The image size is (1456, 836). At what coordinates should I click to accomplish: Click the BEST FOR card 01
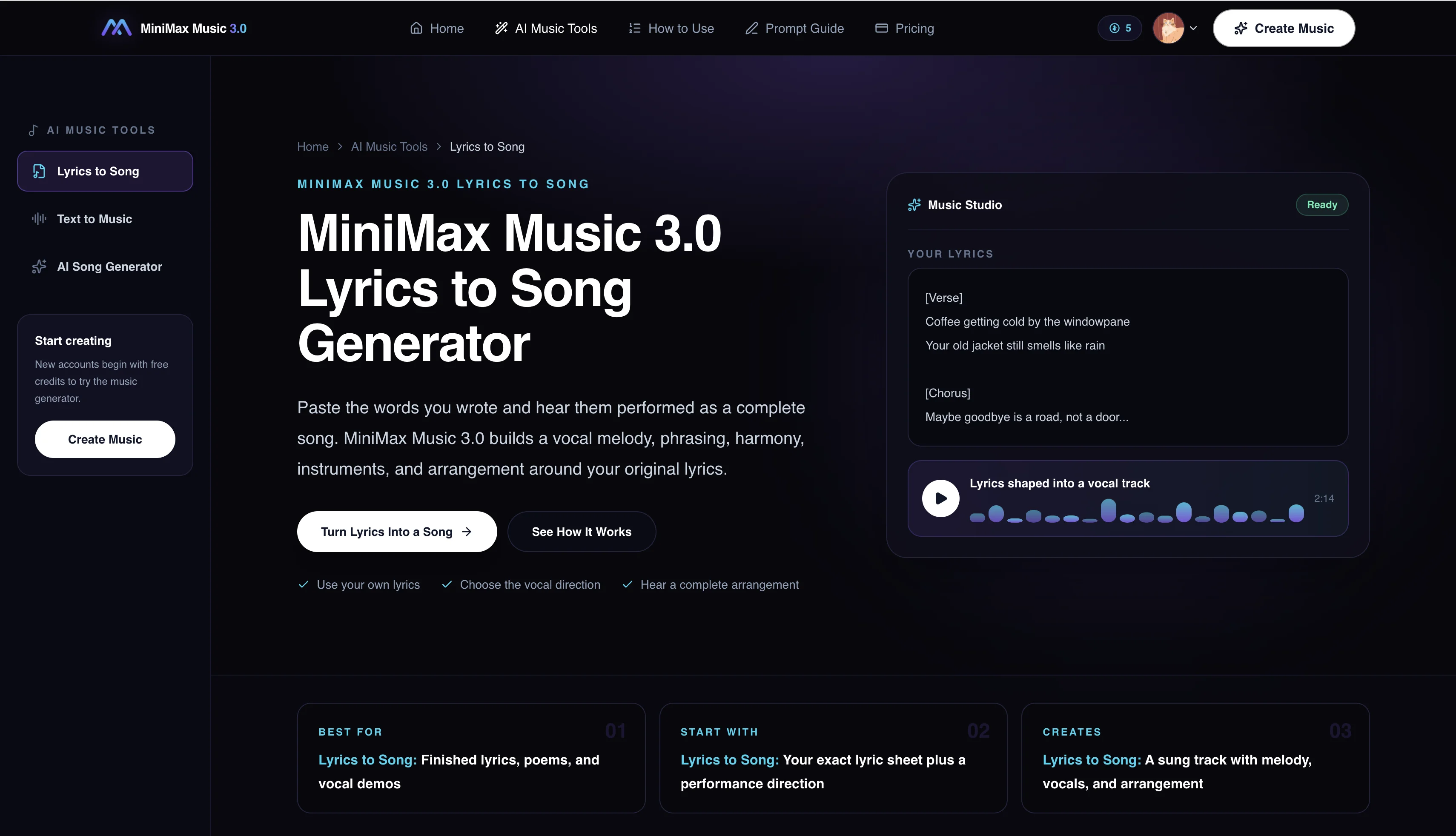tap(471, 758)
